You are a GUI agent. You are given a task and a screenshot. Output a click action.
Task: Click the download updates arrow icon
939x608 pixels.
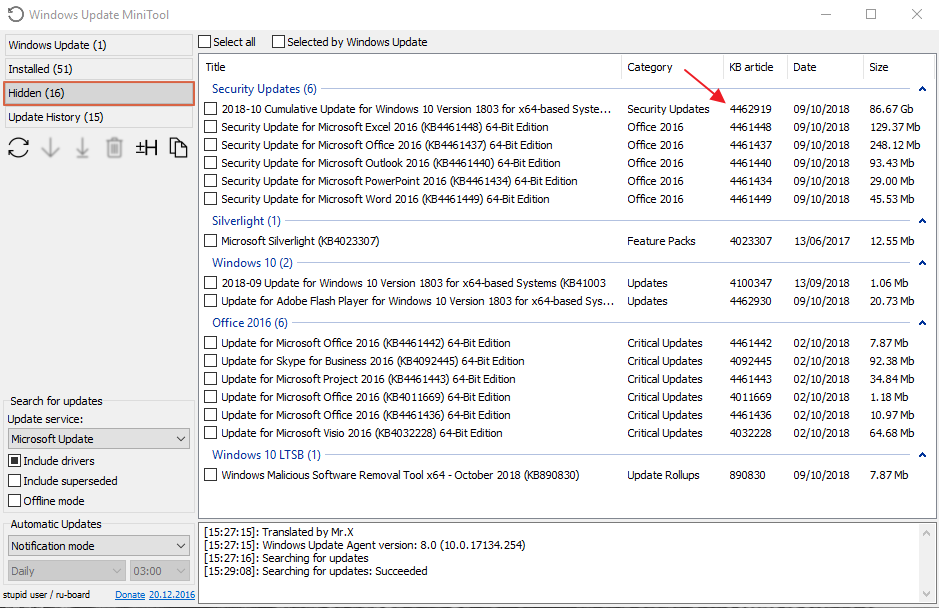coord(51,147)
